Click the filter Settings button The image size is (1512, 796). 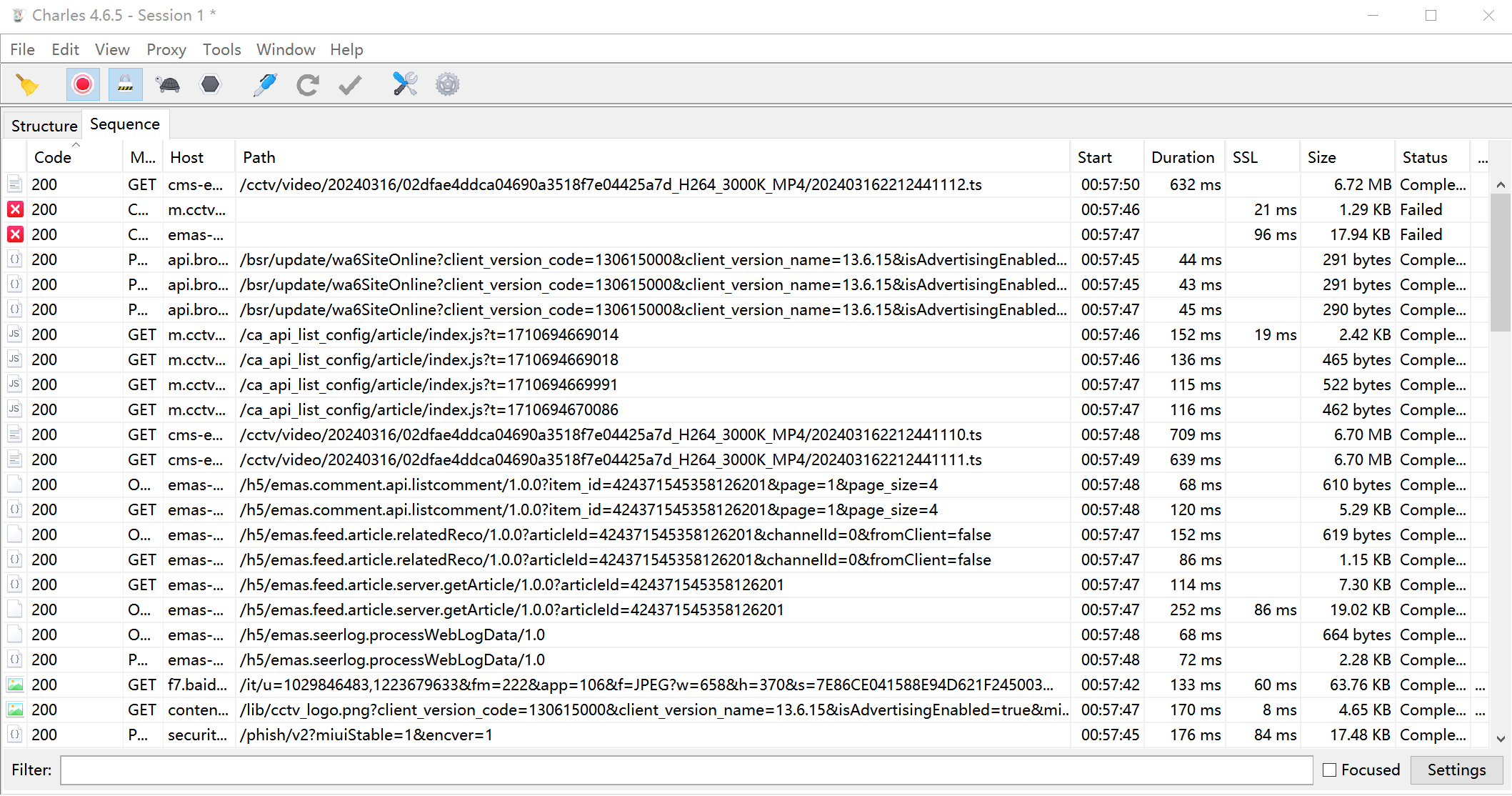point(1456,770)
